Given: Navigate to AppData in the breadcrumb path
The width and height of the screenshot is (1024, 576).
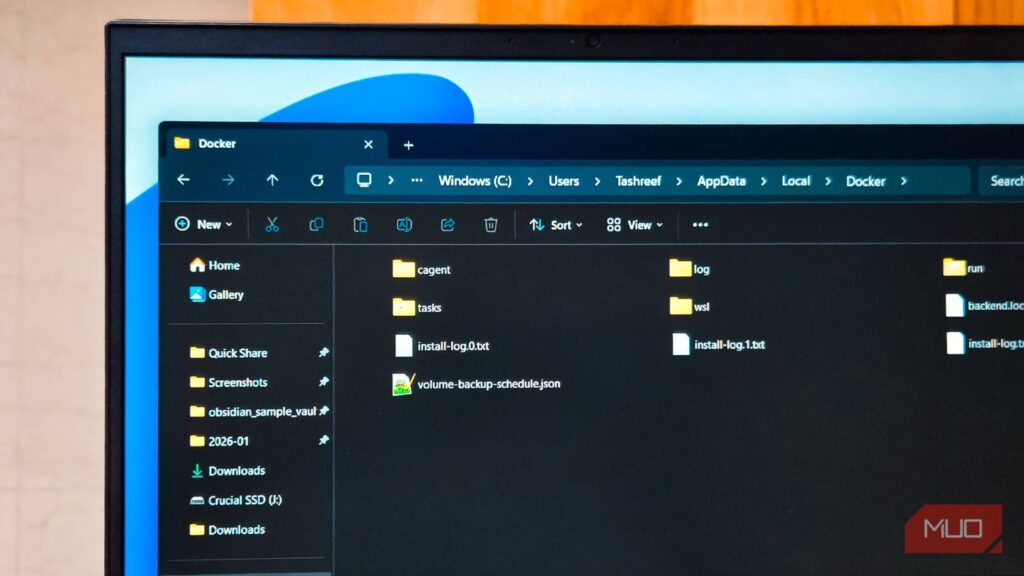Looking at the screenshot, I should click(x=720, y=181).
